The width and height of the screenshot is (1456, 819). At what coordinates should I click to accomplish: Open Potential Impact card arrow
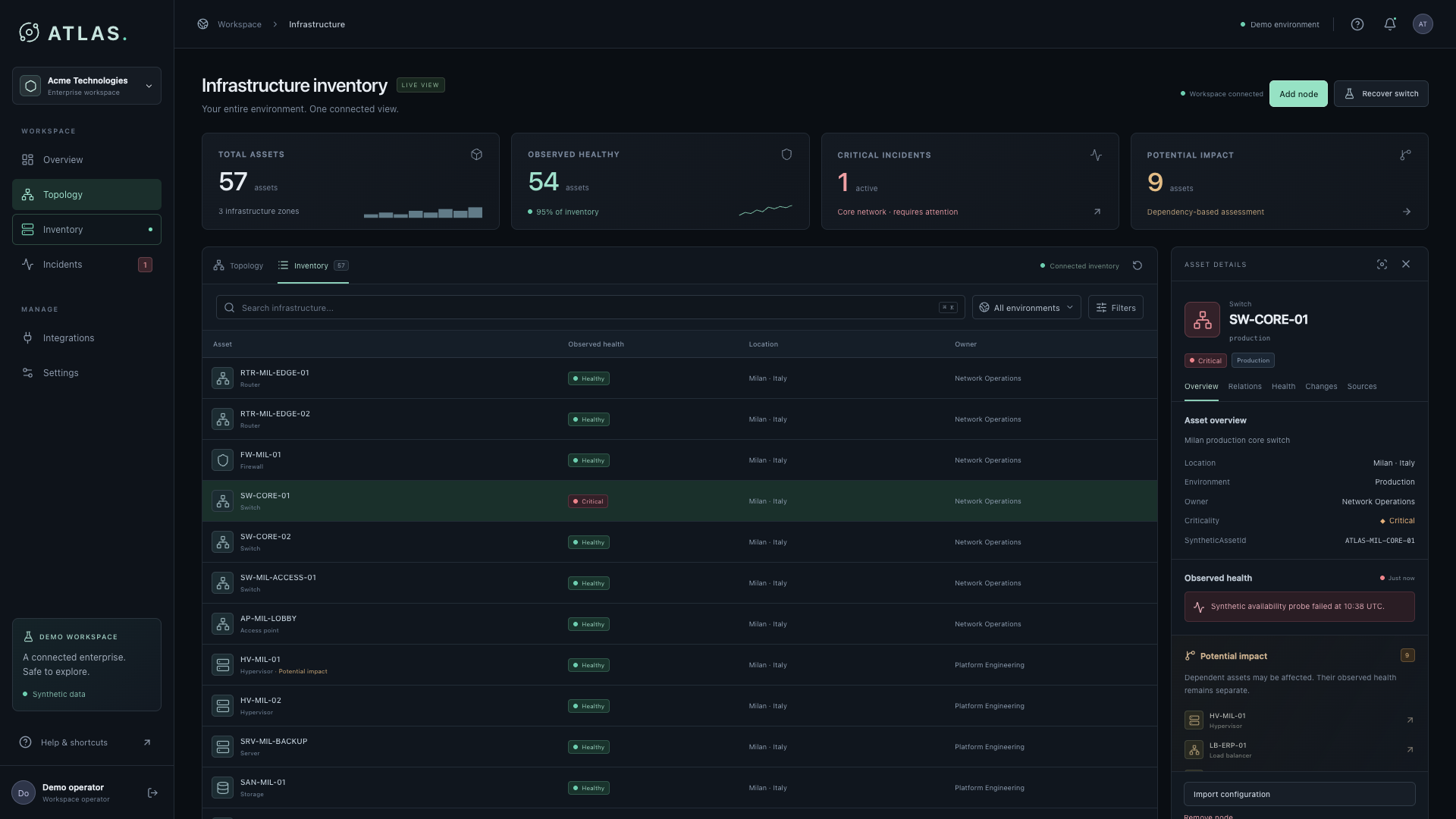click(1407, 212)
